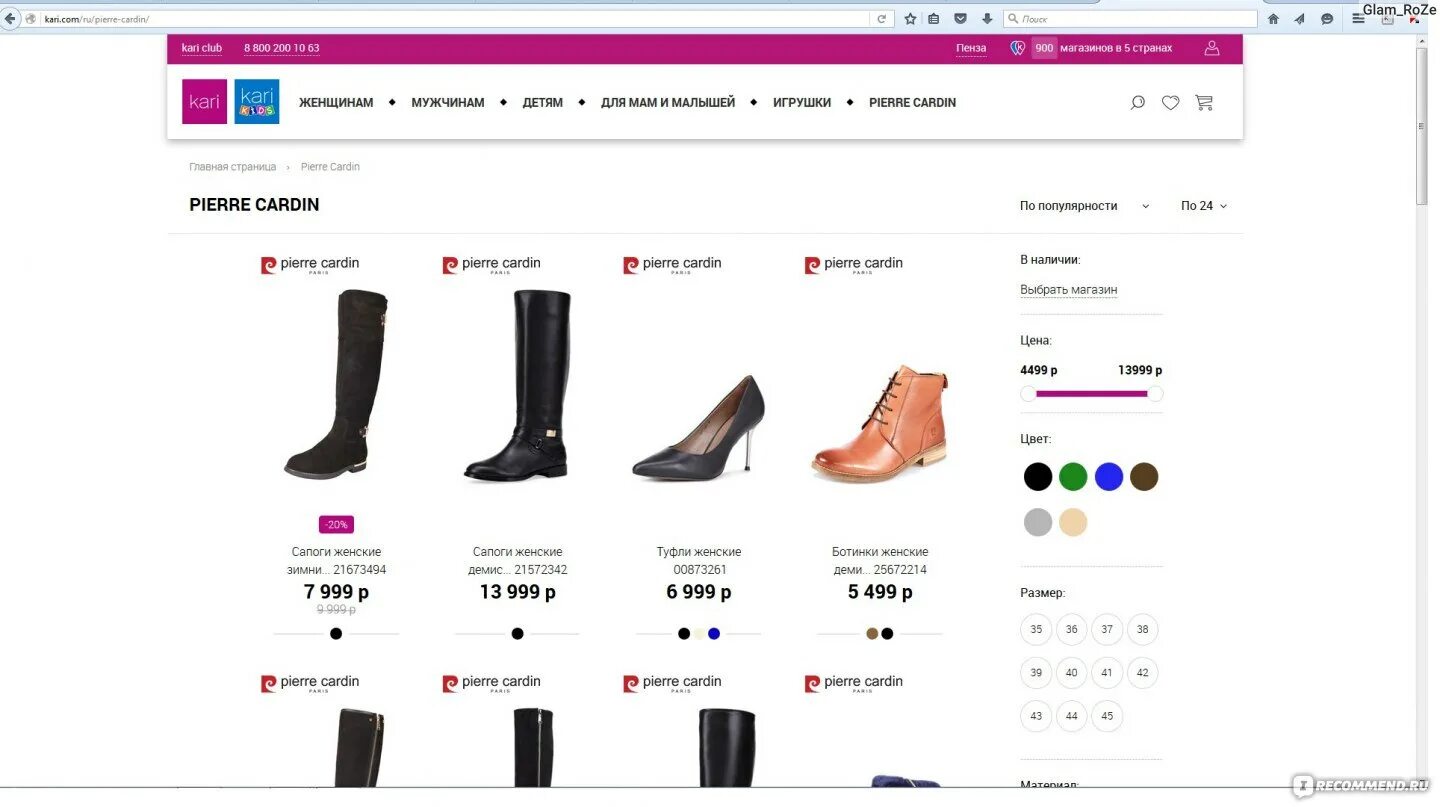Go back with the browser back arrow
Screen dimensions: 1440x807
[x=11, y=18]
